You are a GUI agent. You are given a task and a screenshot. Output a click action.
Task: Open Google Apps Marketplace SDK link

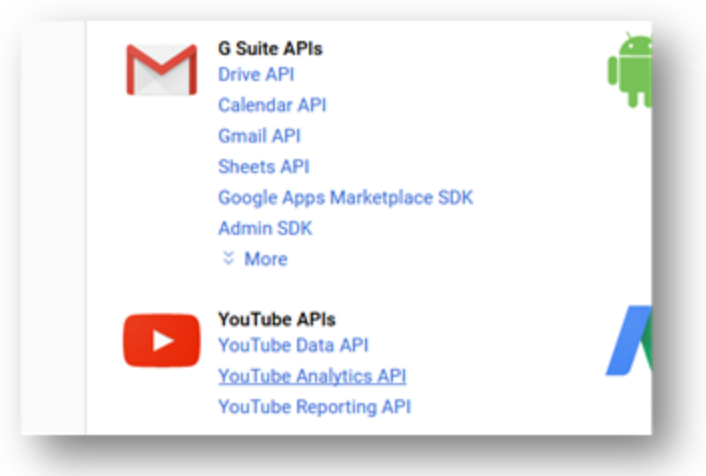click(x=345, y=197)
